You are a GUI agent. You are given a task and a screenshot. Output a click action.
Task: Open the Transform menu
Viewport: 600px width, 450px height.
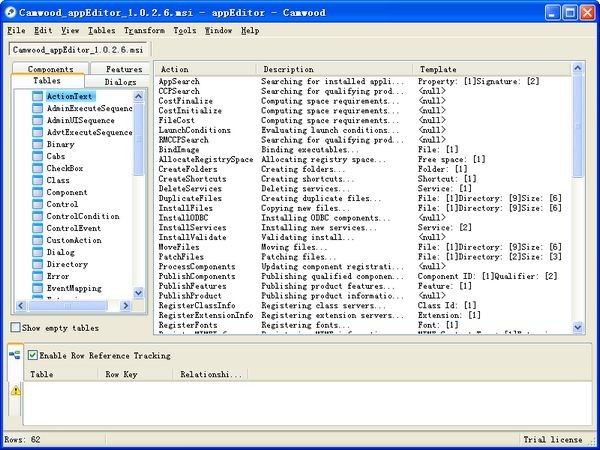(x=144, y=31)
